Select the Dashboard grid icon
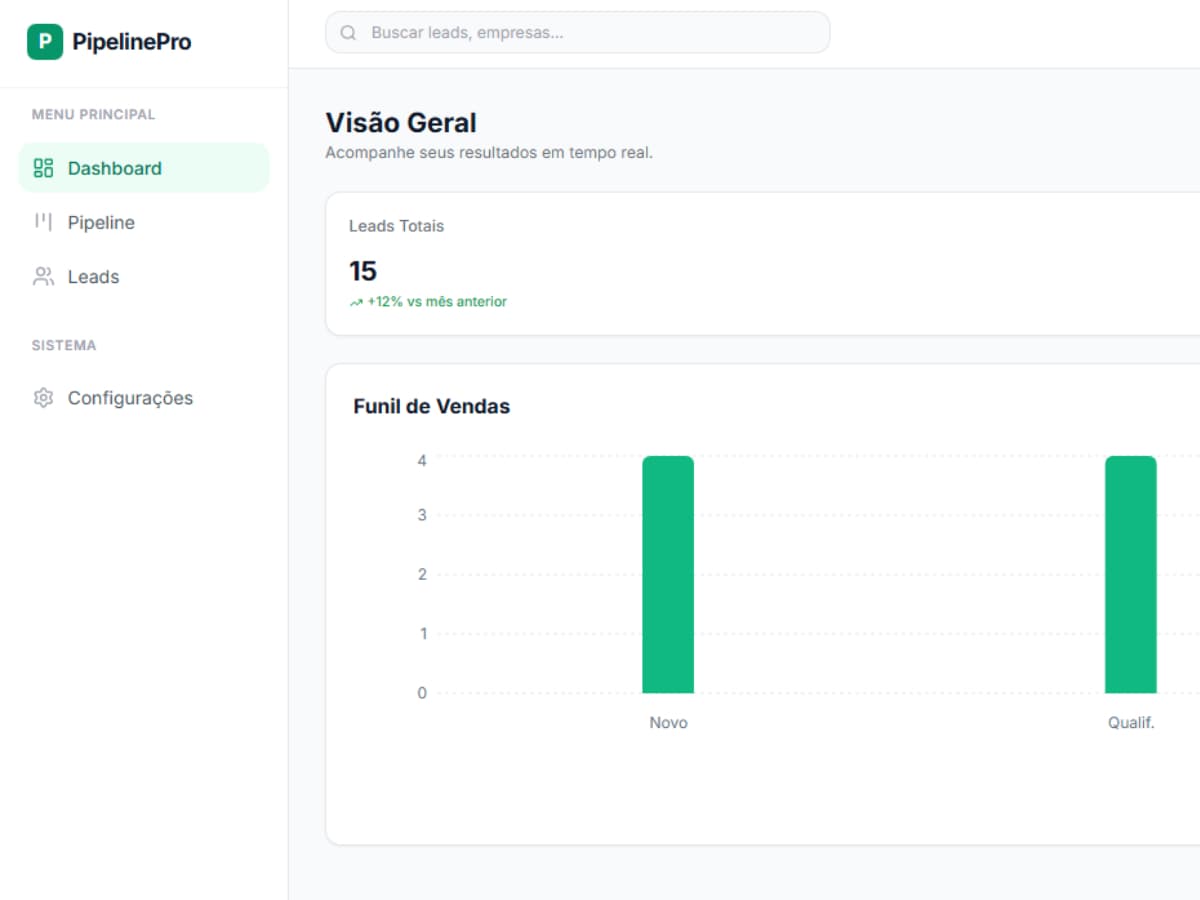 pyautogui.click(x=42, y=168)
